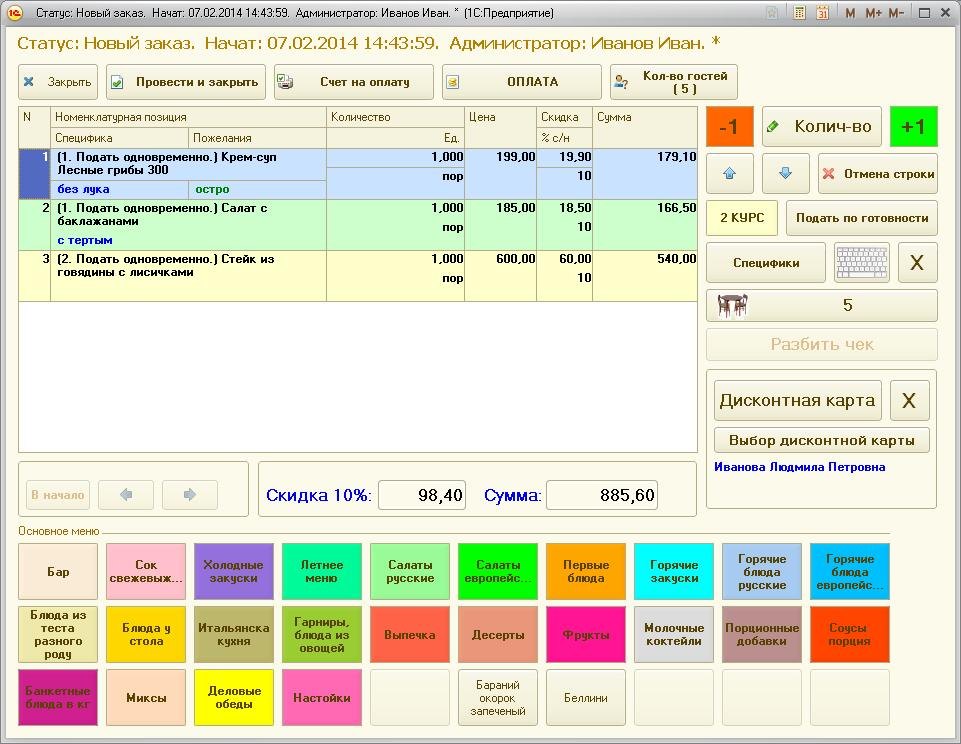Open Горячие закуски category
The height and width of the screenshot is (744, 961).
674,571
